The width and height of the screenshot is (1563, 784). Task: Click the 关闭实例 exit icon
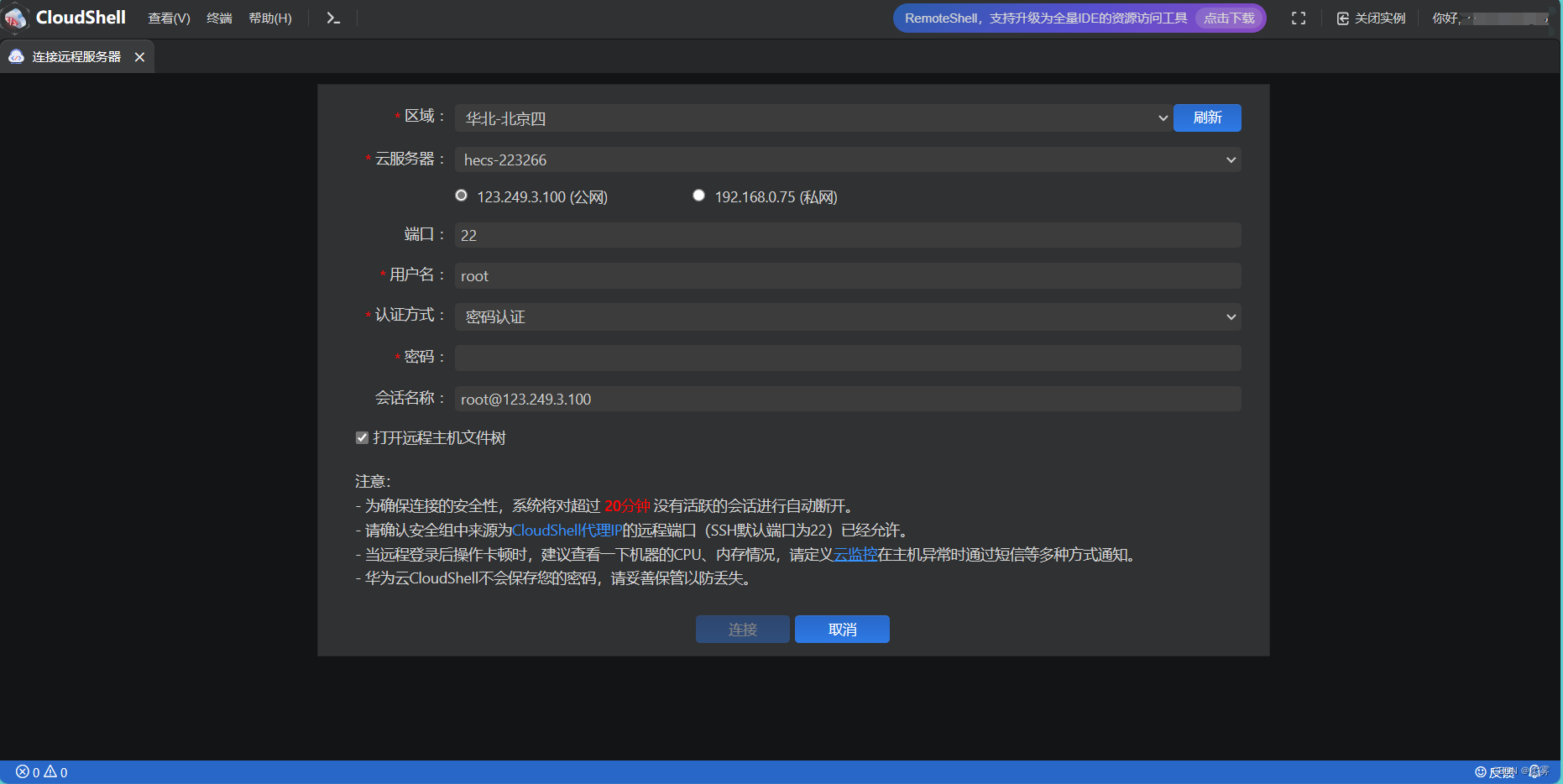pyautogui.click(x=1343, y=18)
